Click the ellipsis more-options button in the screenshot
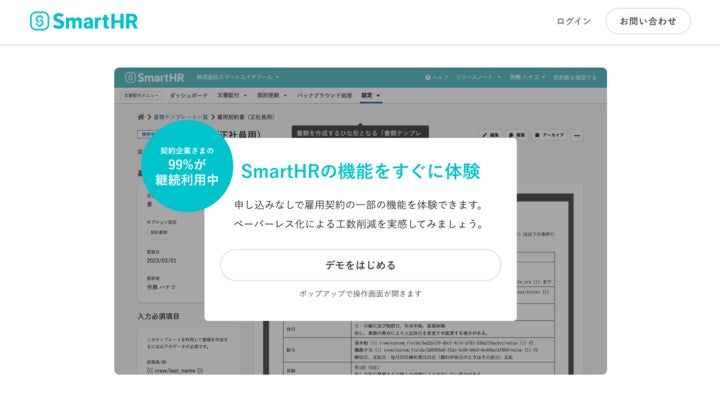Image resolution: width=720 pixels, height=407 pixels. [x=577, y=135]
